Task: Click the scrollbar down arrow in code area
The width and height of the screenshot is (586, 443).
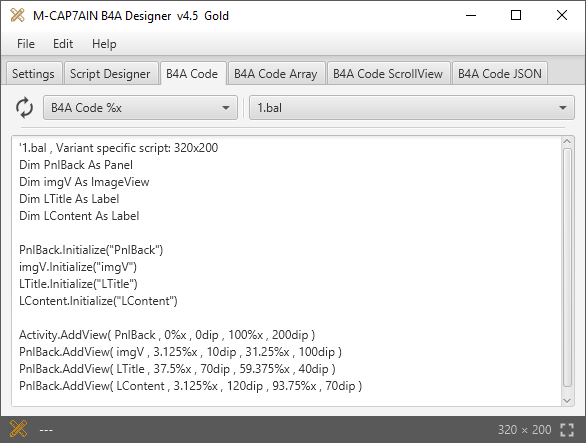Action: coord(567,400)
